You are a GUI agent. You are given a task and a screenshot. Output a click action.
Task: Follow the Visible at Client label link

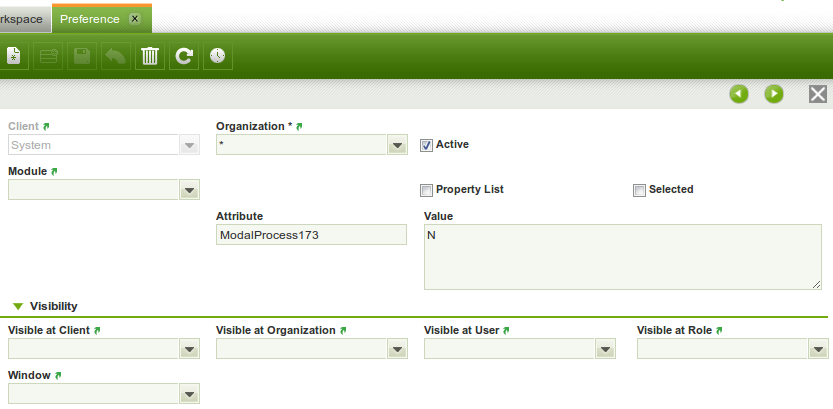pyautogui.click(x=49, y=330)
